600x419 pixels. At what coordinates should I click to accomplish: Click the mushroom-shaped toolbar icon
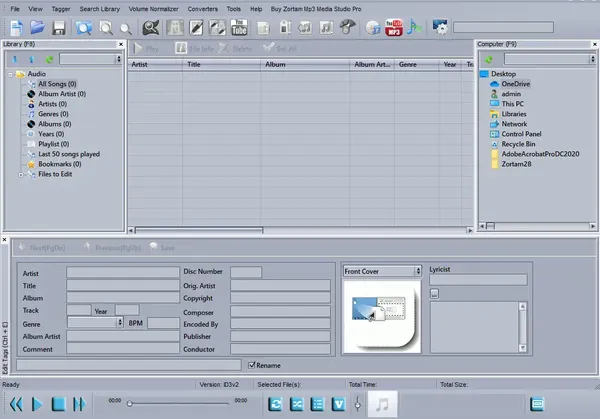pyautogui.click(x=347, y=27)
